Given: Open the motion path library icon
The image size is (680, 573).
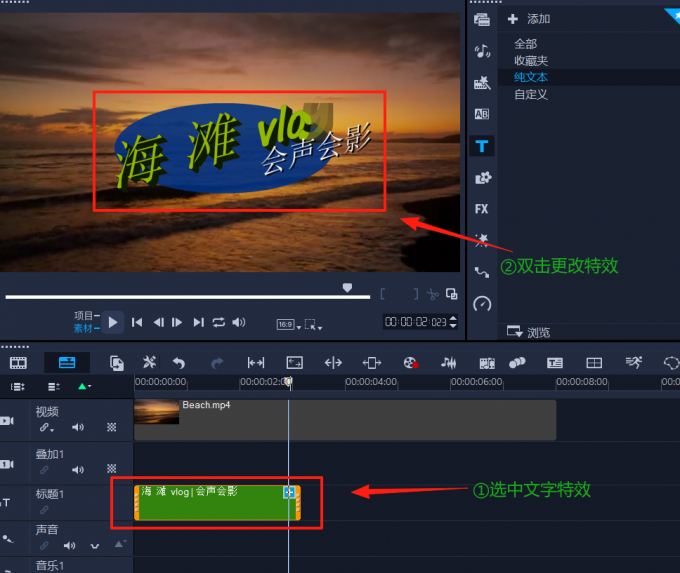Looking at the screenshot, I should point(482,272).
